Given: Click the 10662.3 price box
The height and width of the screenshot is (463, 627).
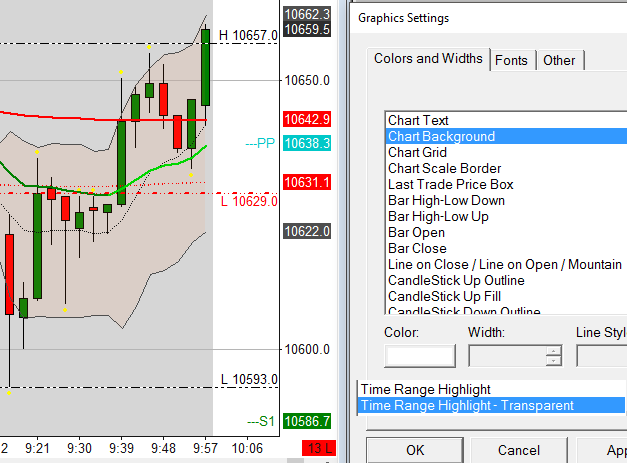Looking at the screenshot, I should point(307,14).
